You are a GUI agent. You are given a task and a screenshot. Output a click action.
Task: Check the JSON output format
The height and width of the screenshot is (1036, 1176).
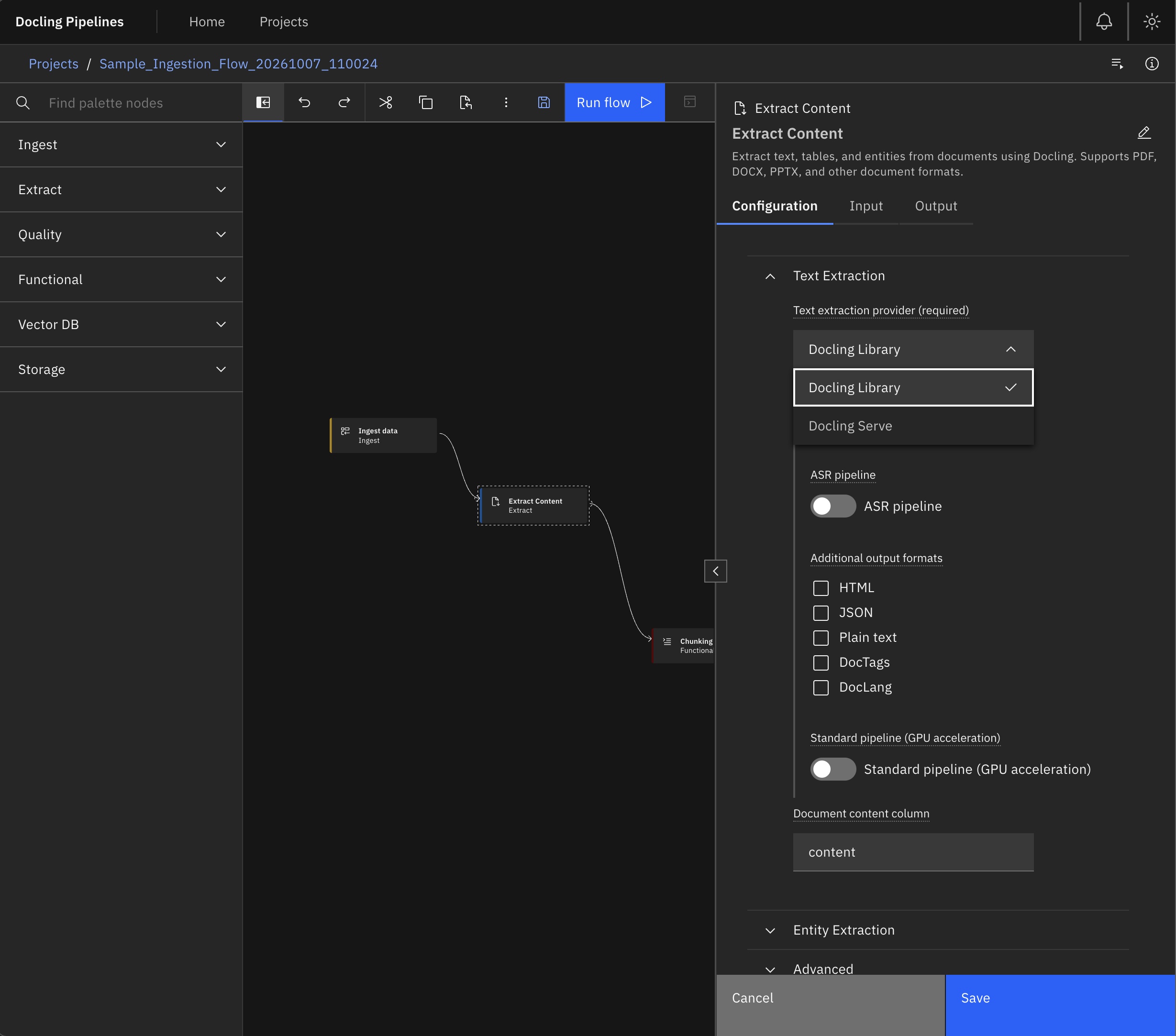click(x=821, y=613)
